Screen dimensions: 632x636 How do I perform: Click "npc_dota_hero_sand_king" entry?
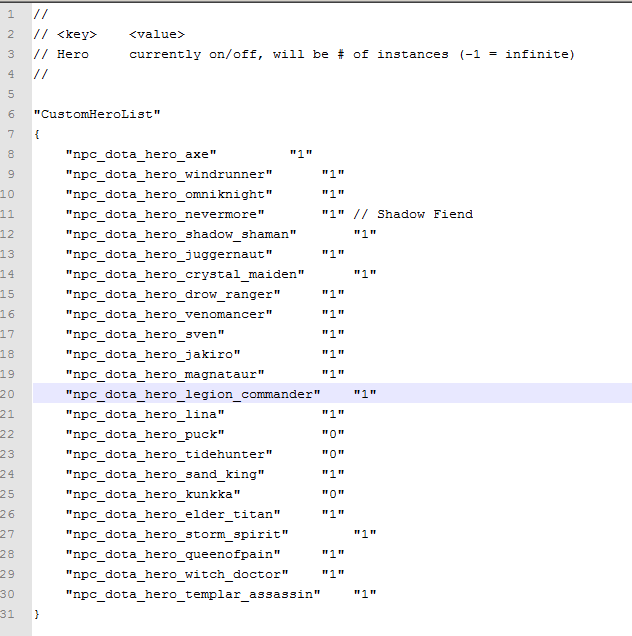pyautogui.click(x=165, y=474)
